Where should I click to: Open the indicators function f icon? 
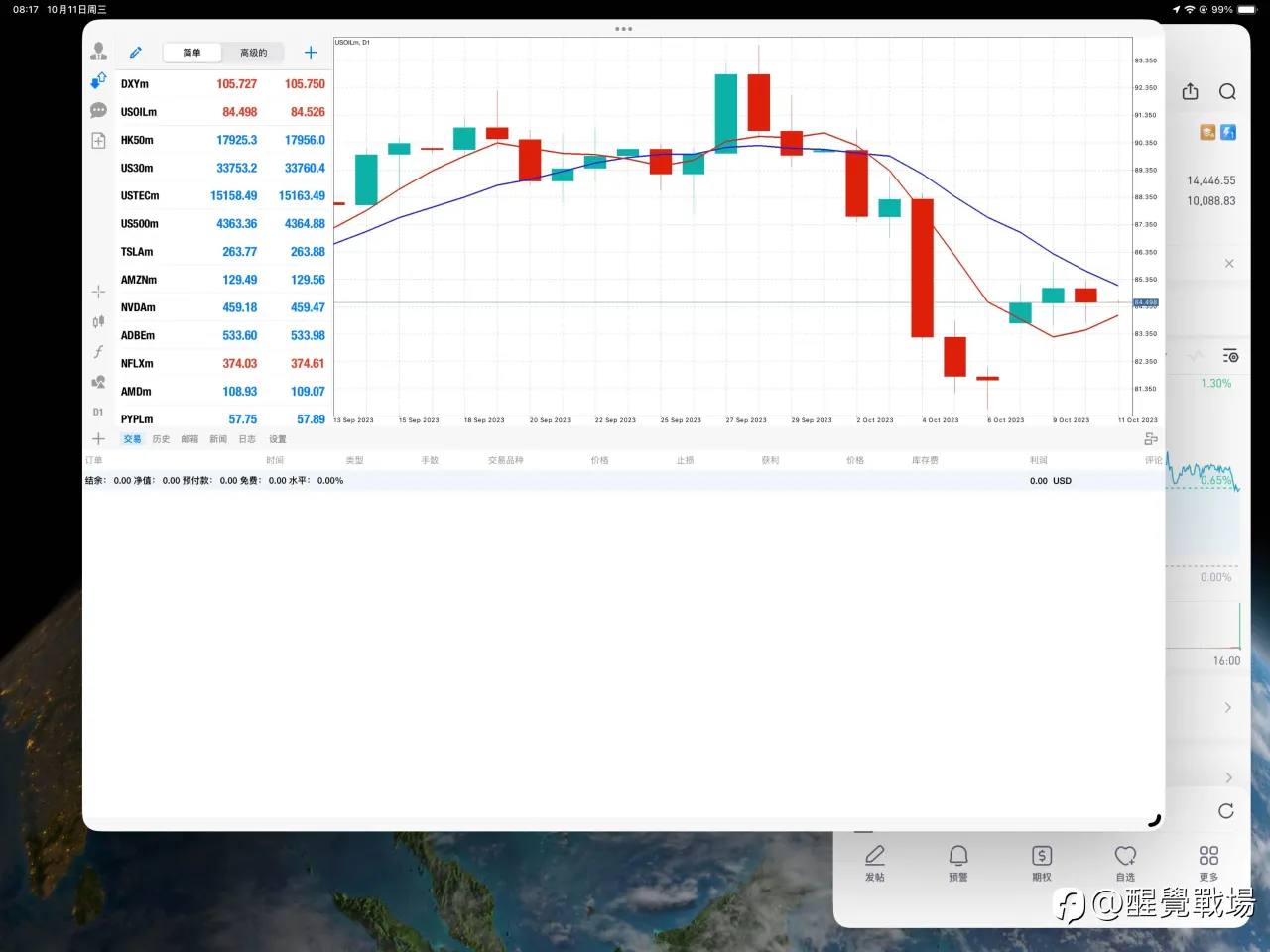click(98, 352)
